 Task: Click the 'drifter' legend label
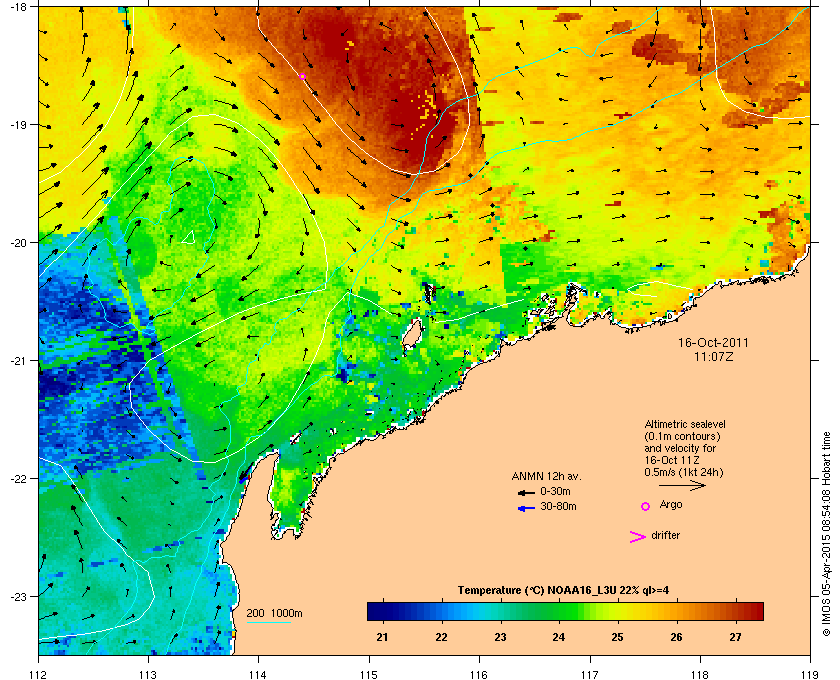pos(665,535)
